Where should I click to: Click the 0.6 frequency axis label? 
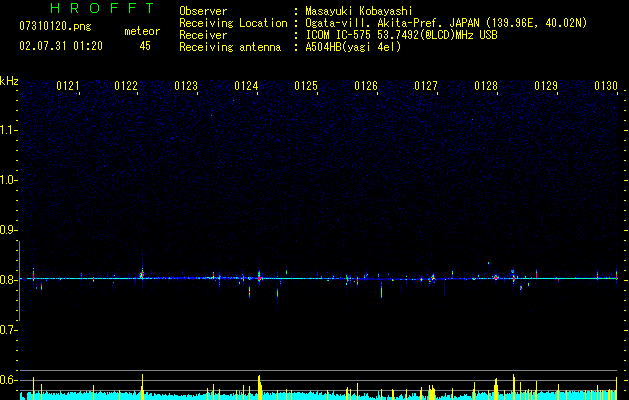pyautogui.click(x=8, y=380)
